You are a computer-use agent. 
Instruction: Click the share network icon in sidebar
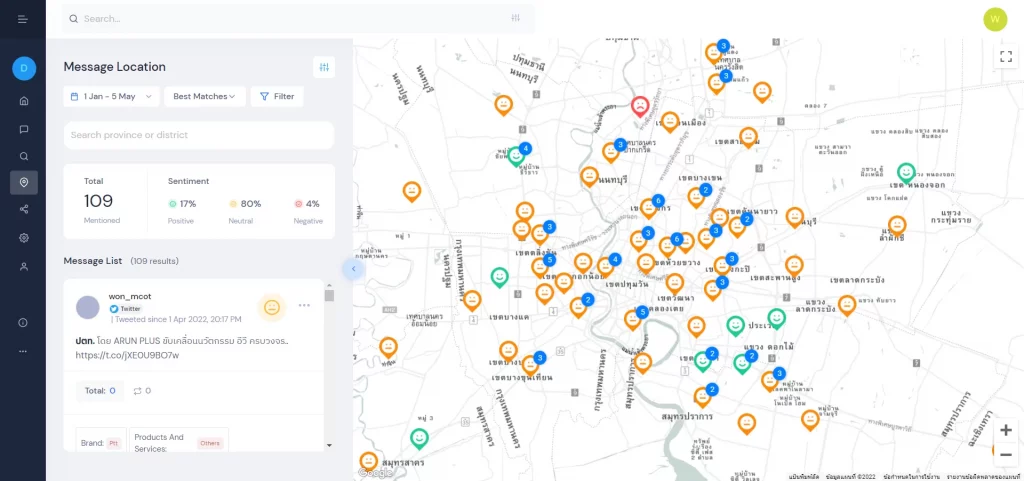pyautogui.click(x=23, y=210)
